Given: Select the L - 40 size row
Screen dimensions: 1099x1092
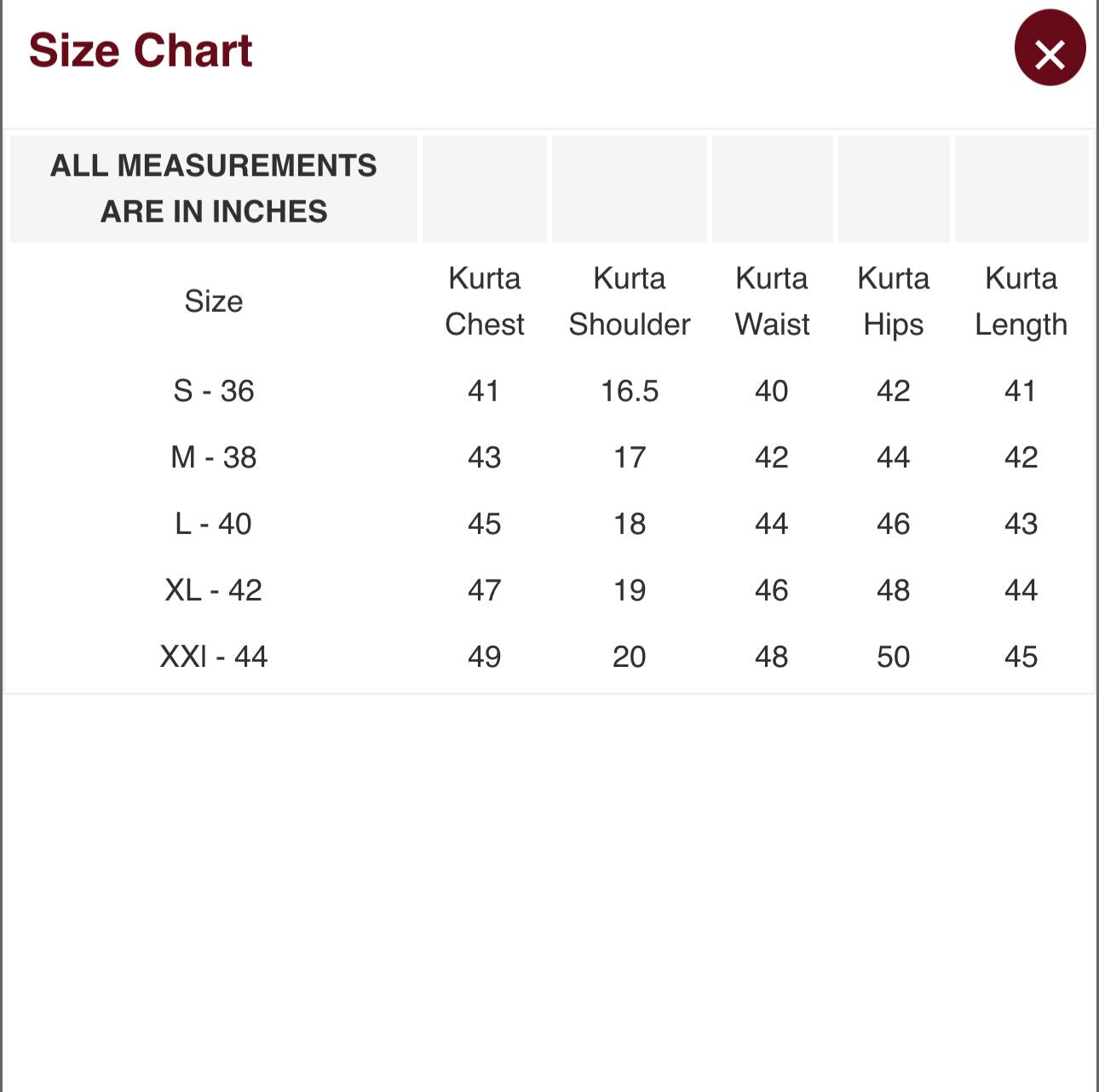Looking at the screenshot, I should pyautogui.click(x=549, y=524).
